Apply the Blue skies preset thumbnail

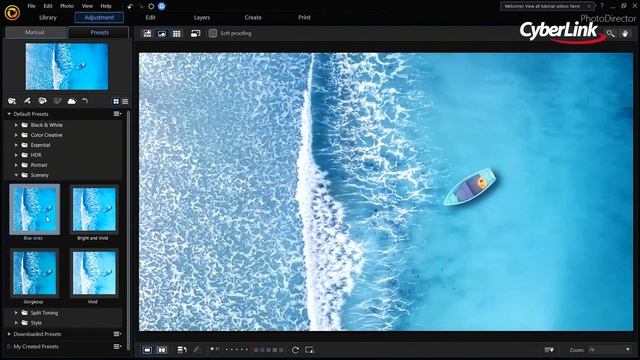point(34,209)
